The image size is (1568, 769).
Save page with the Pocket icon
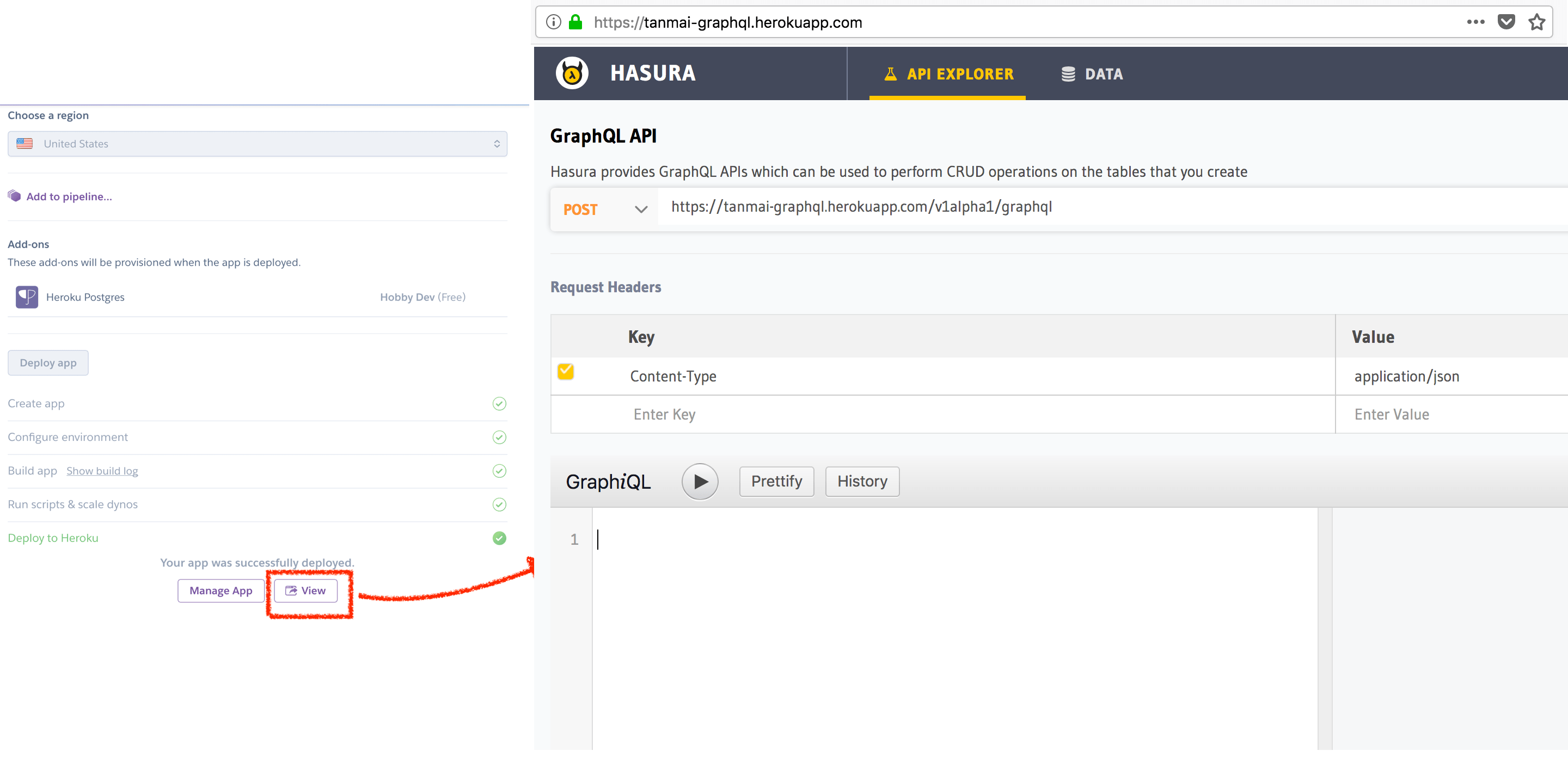tap(1506, 22)
